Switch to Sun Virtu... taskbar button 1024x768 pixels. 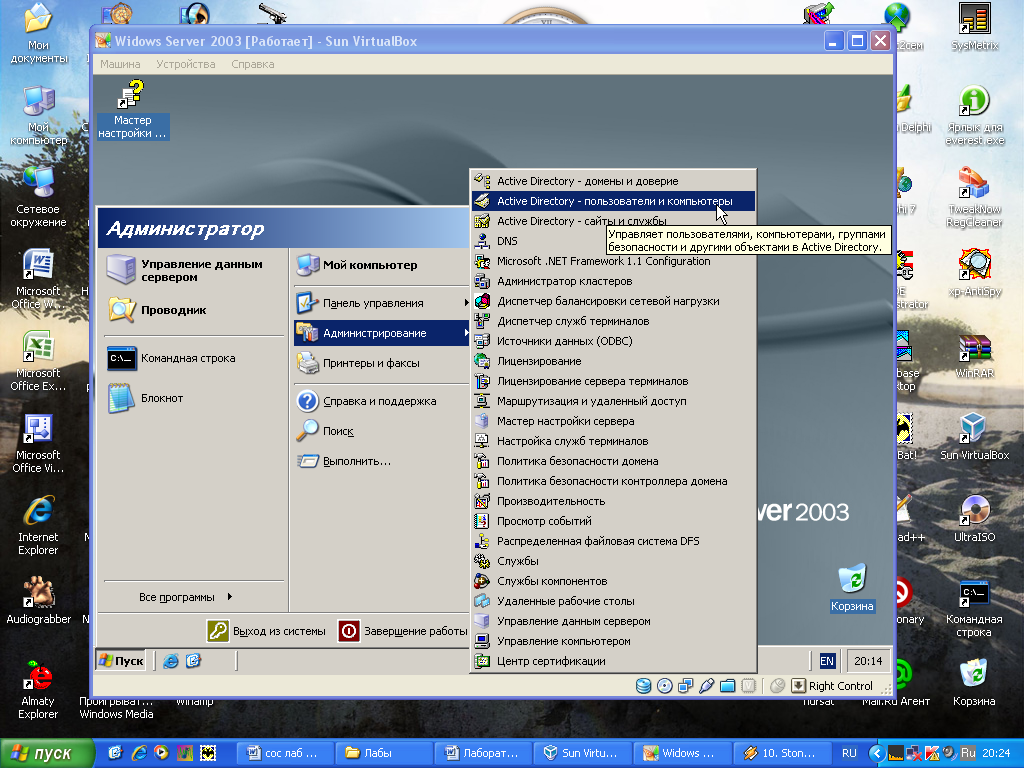click(x=583, y=753)
